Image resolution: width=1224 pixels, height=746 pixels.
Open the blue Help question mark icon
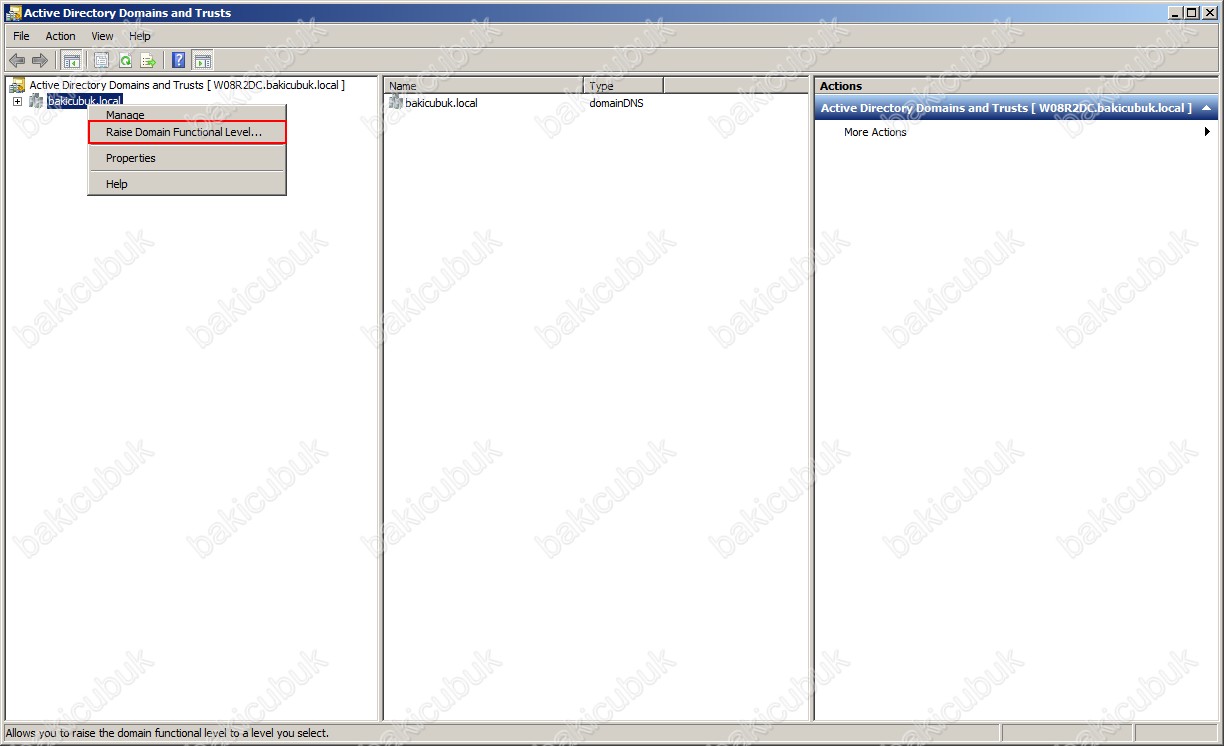tap(178, 60)
